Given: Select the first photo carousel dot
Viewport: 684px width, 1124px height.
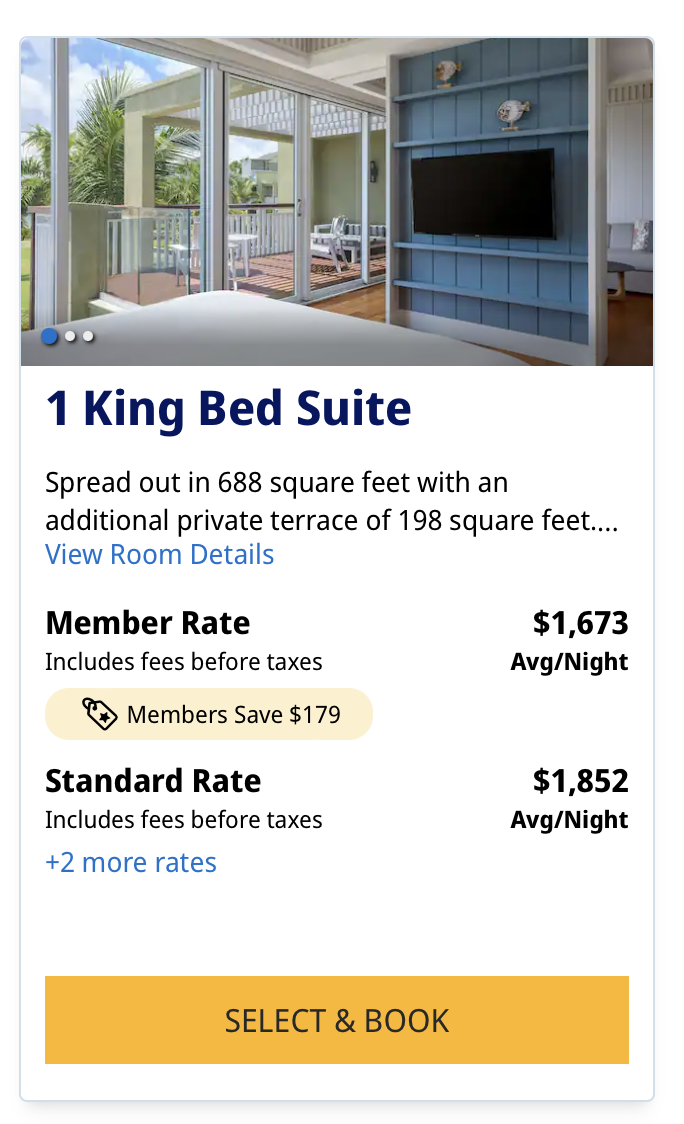Looking at the screenshot, I should click(x=50, y=337).
